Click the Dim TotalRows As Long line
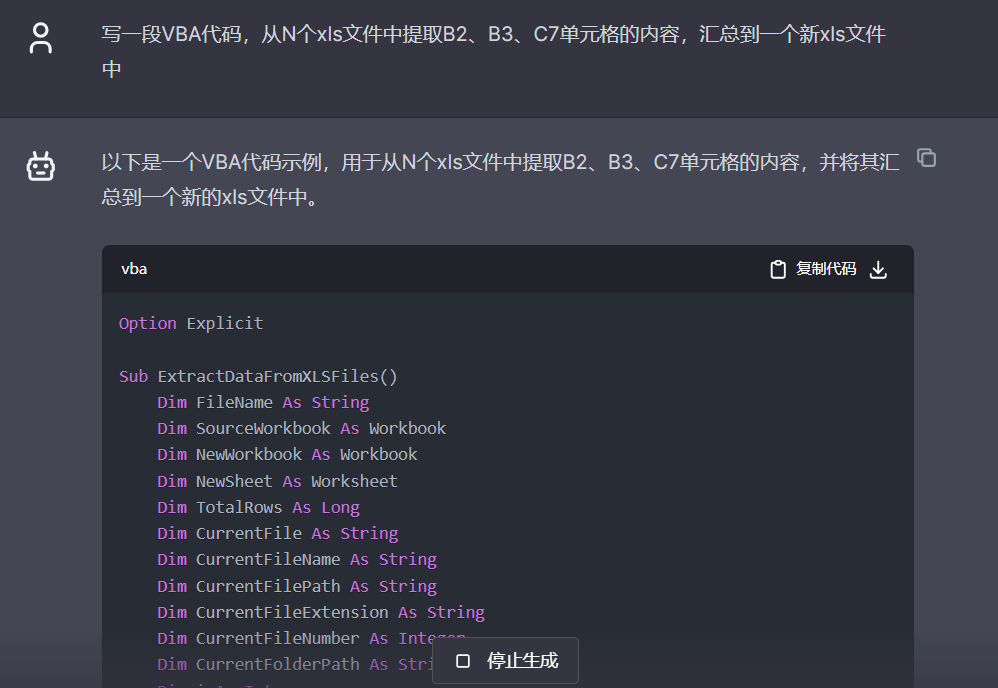 point(258,507)
